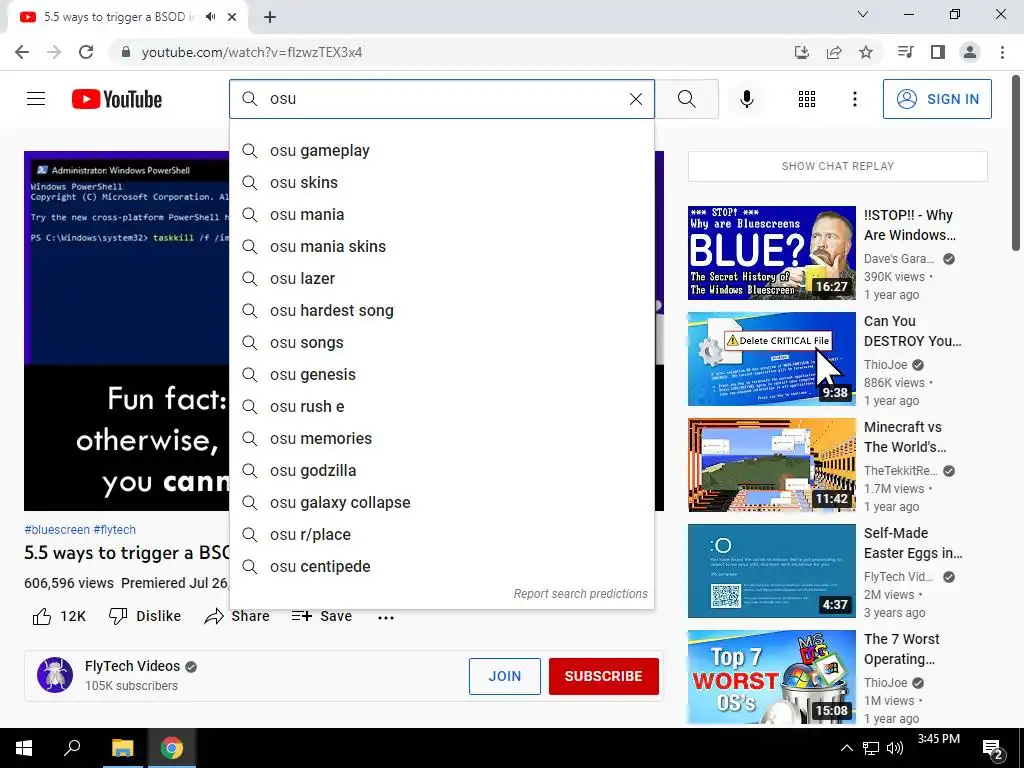Start voice search with the microphone
Image resolution: width=1024 pixels, height=768 pixels.
coord(746,99)
